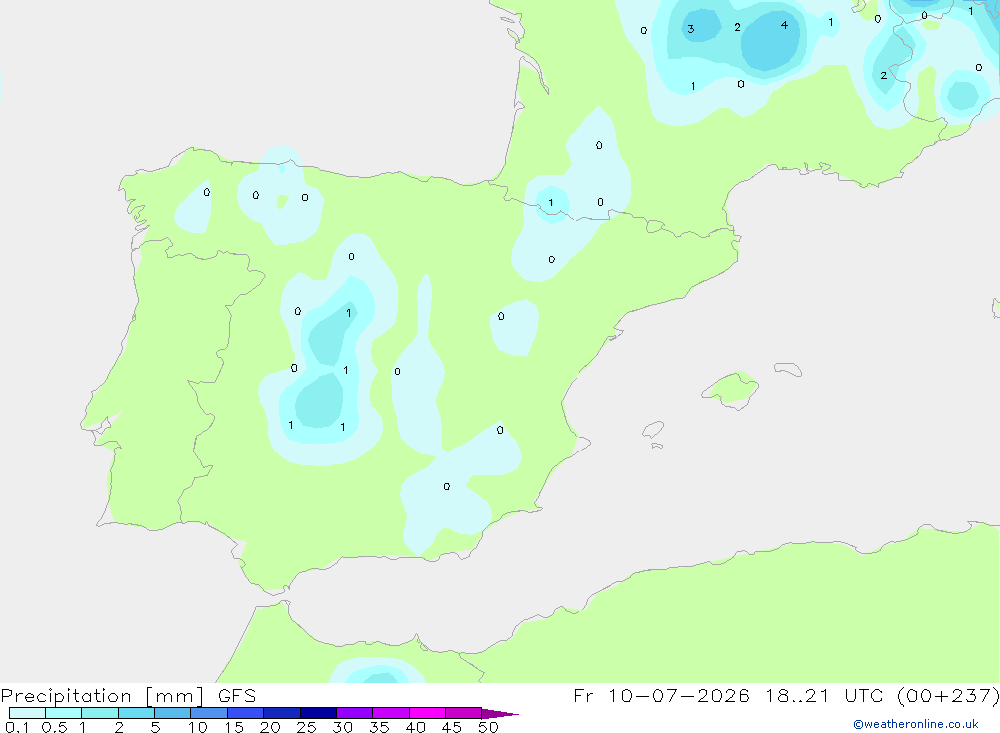The height and width of the screenshot is (733, 1000).
Task: Click the 'Precipitation [mm]' title text
Action: coord(102,696)
